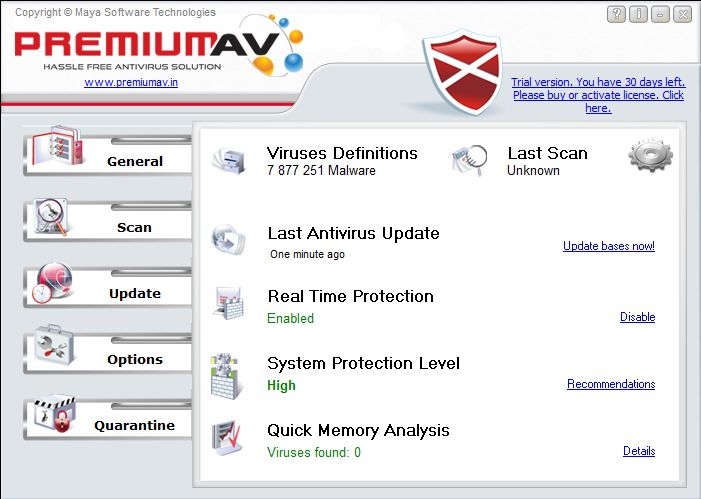Open the Recommendations link
The height and width of the screenshot is (499, 701).
611,384
